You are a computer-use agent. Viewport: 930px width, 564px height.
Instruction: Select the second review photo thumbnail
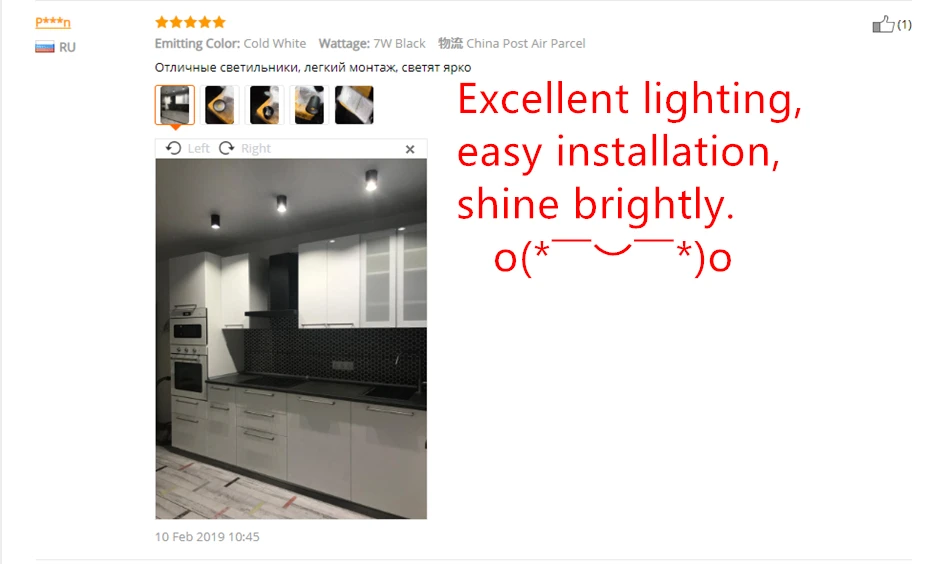219,105
